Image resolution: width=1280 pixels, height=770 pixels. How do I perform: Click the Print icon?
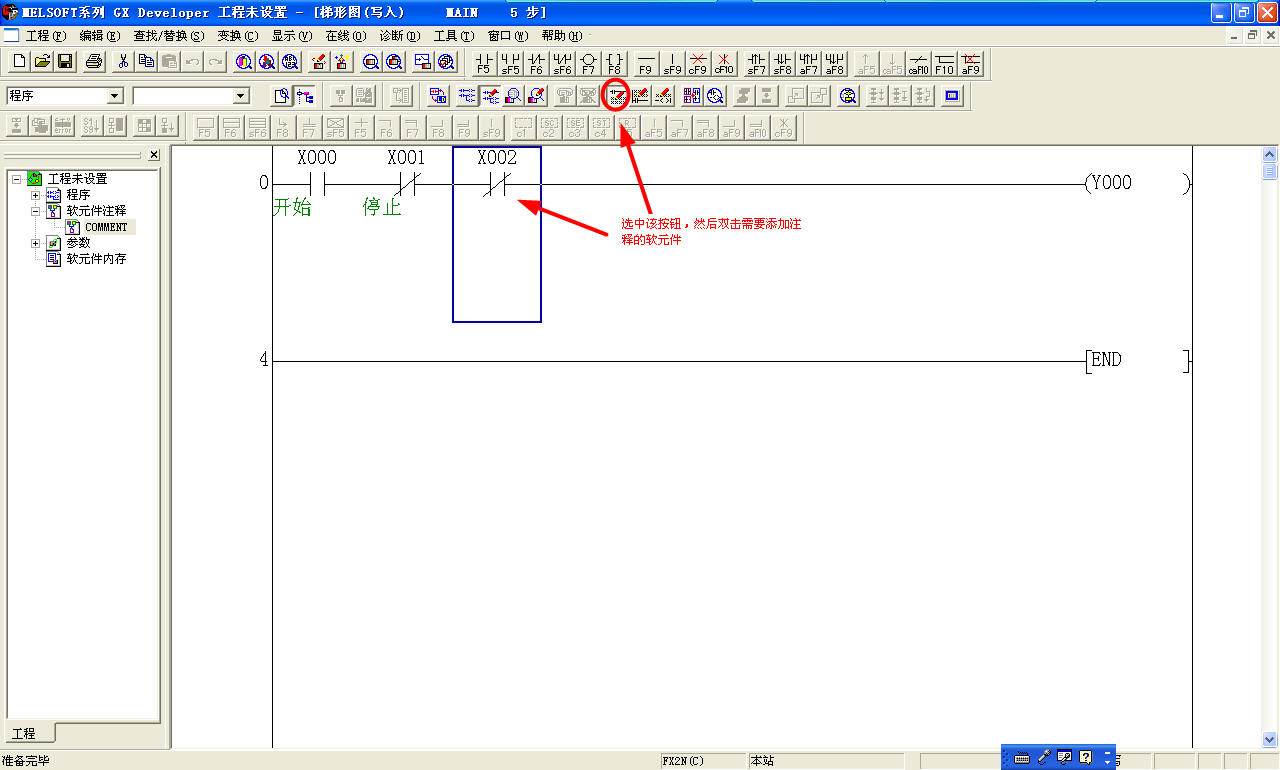pyautogui.click(x=94, y=62)
